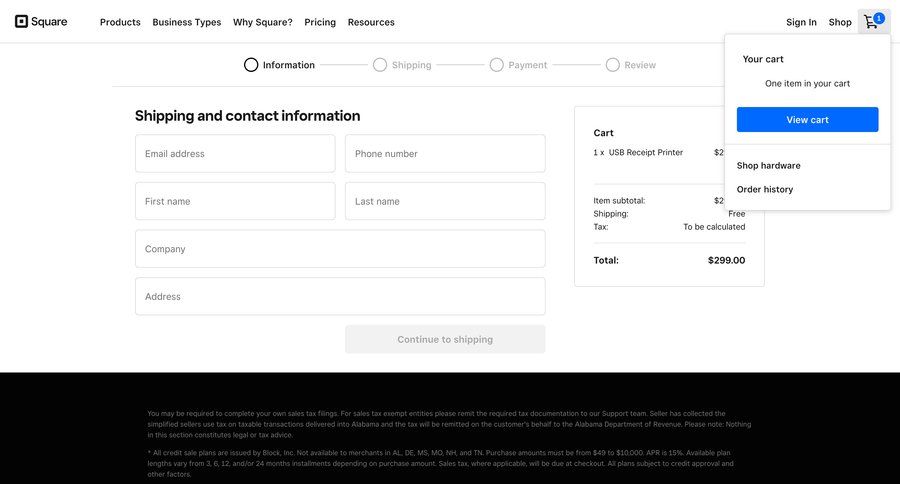Select the Shipping step circle
The height and width of the screenshot is (484, 900).
380,65
